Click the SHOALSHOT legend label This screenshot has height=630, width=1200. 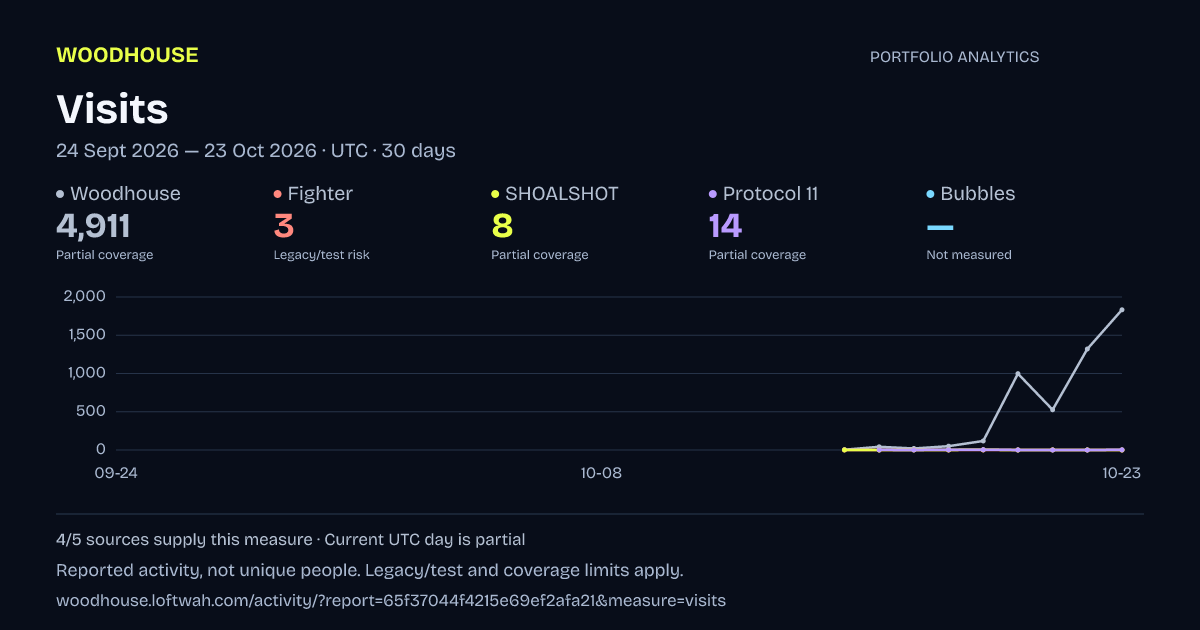[561, 194]
